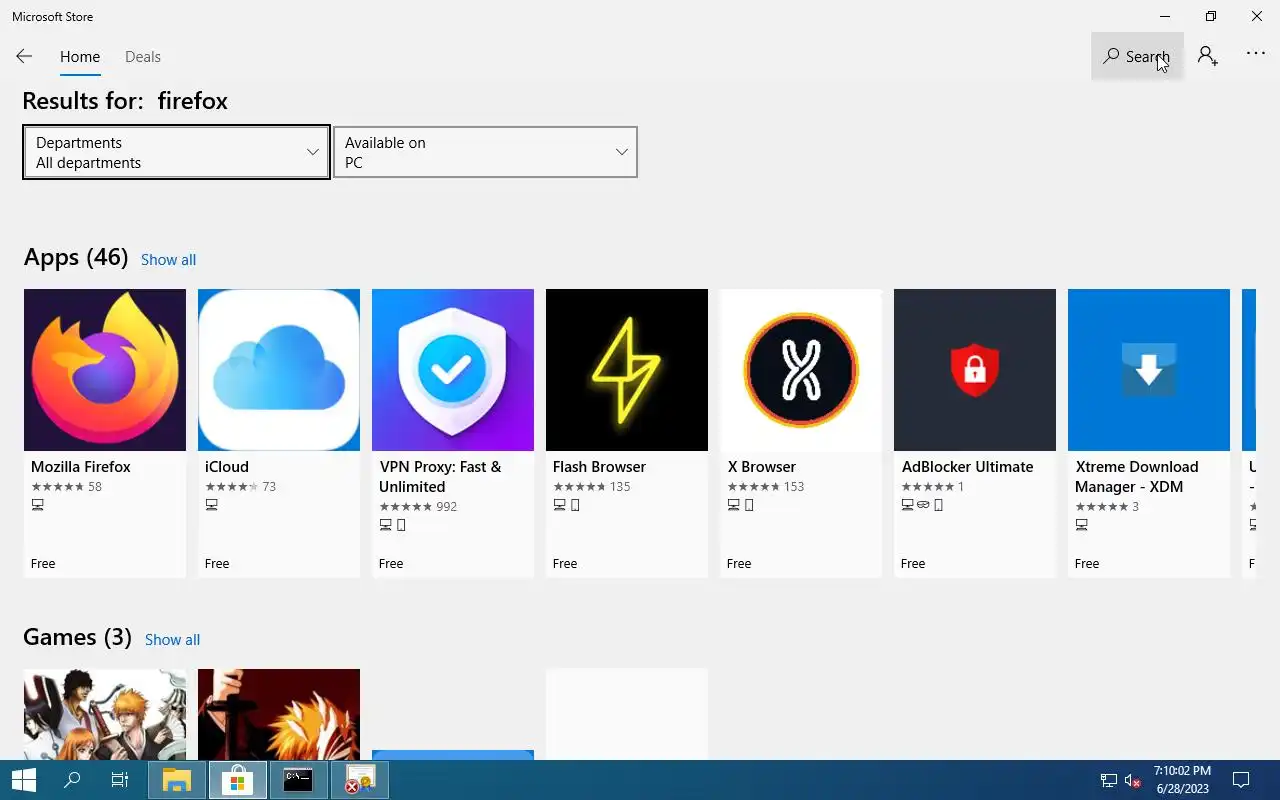Open the first Bleach game thumbnail
This screenshot has width=1280, height=800.
[x=105, y=714]
